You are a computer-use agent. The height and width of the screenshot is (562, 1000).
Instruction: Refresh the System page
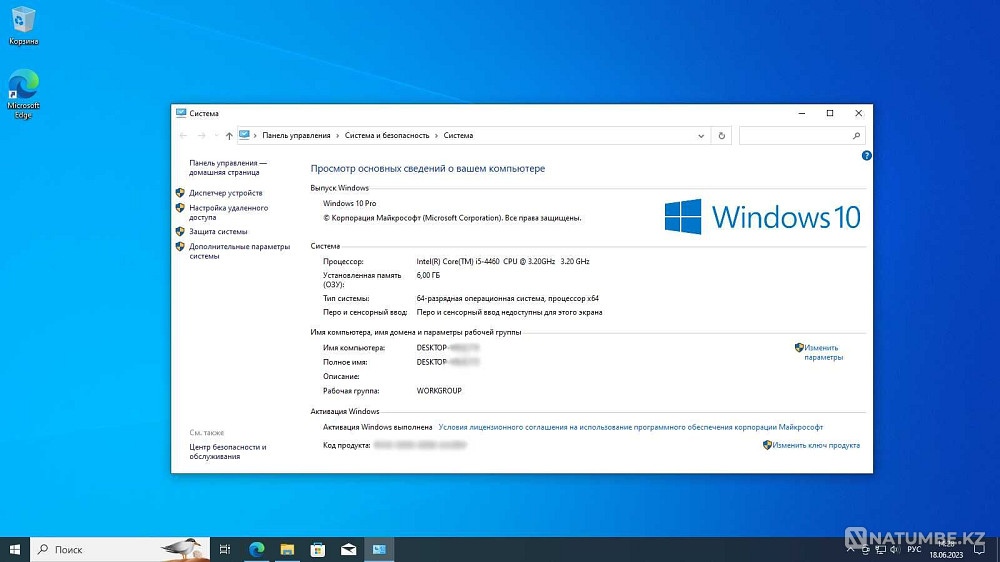(x=721, y=135)
